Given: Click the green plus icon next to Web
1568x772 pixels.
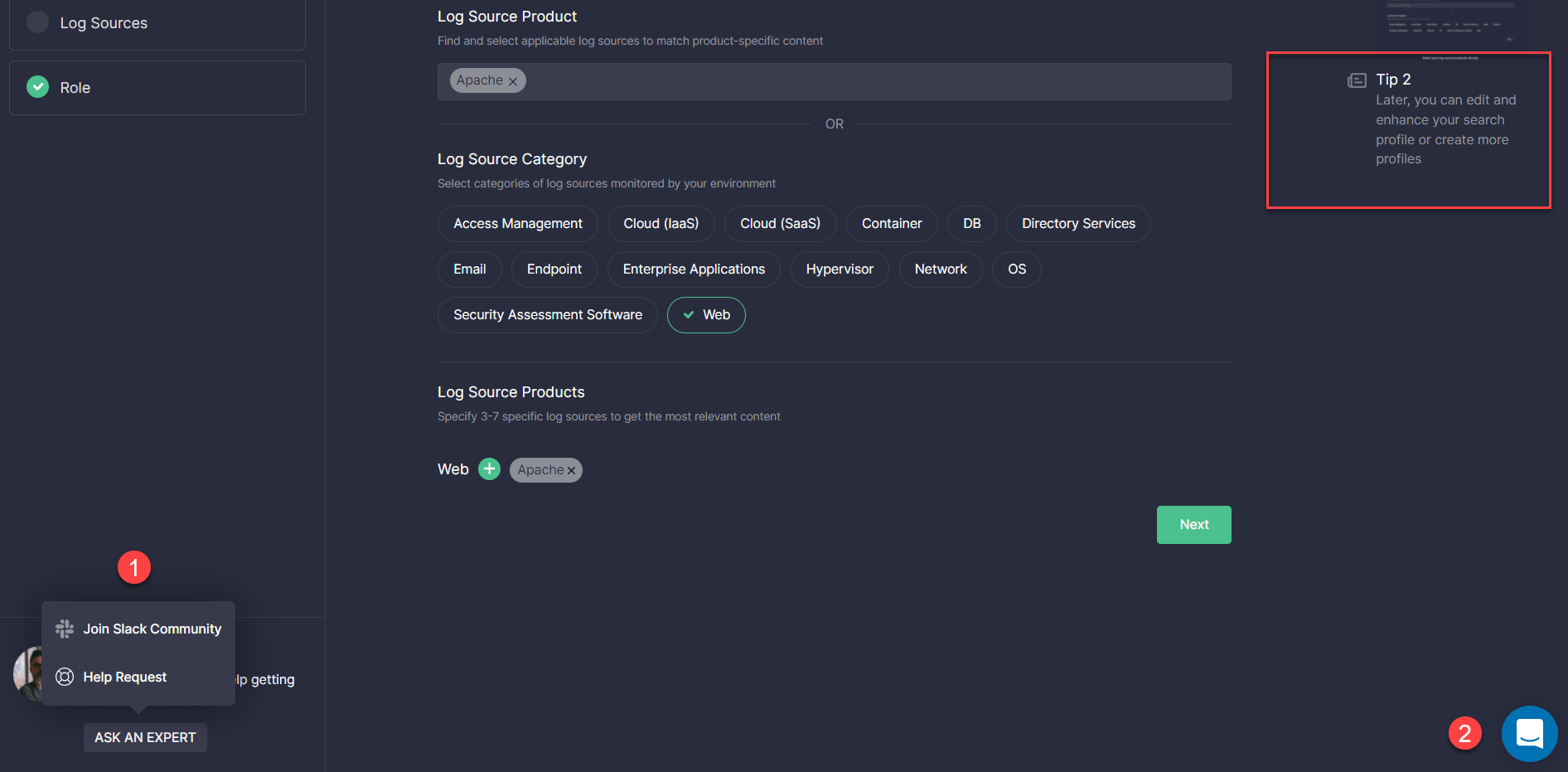Looking at the screenshot, I should pyautogui.click(x=490, y=469).
